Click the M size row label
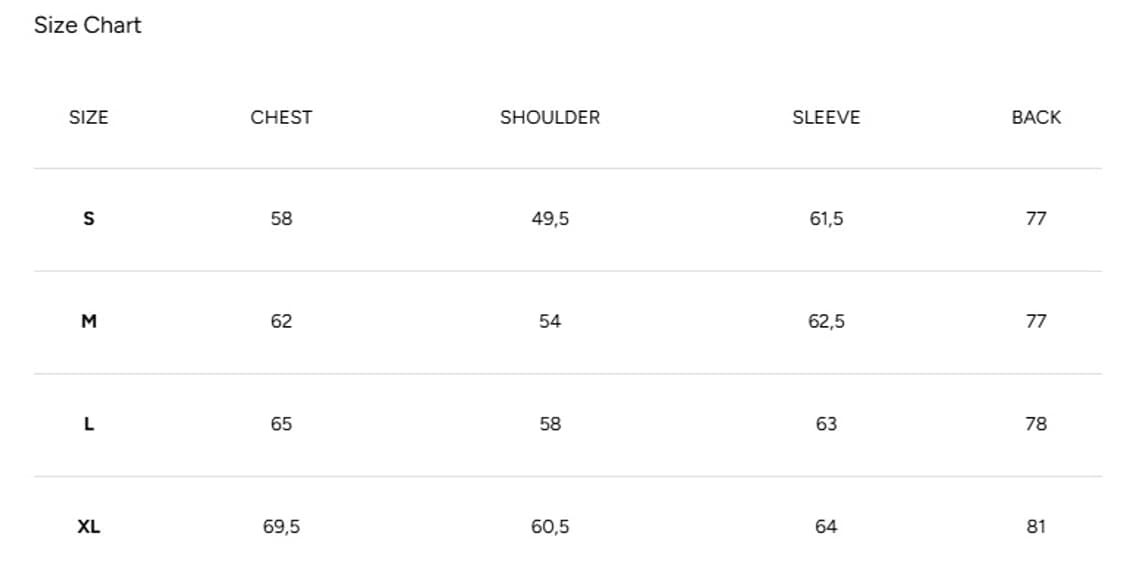Screen dimensions: 1125x571 tap(88, 321)
